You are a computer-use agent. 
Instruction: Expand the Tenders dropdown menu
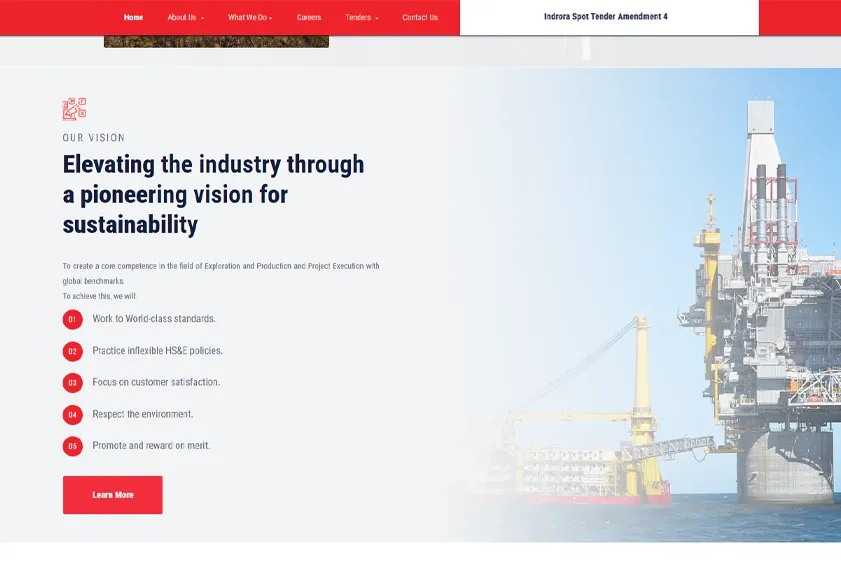(361, 17)
